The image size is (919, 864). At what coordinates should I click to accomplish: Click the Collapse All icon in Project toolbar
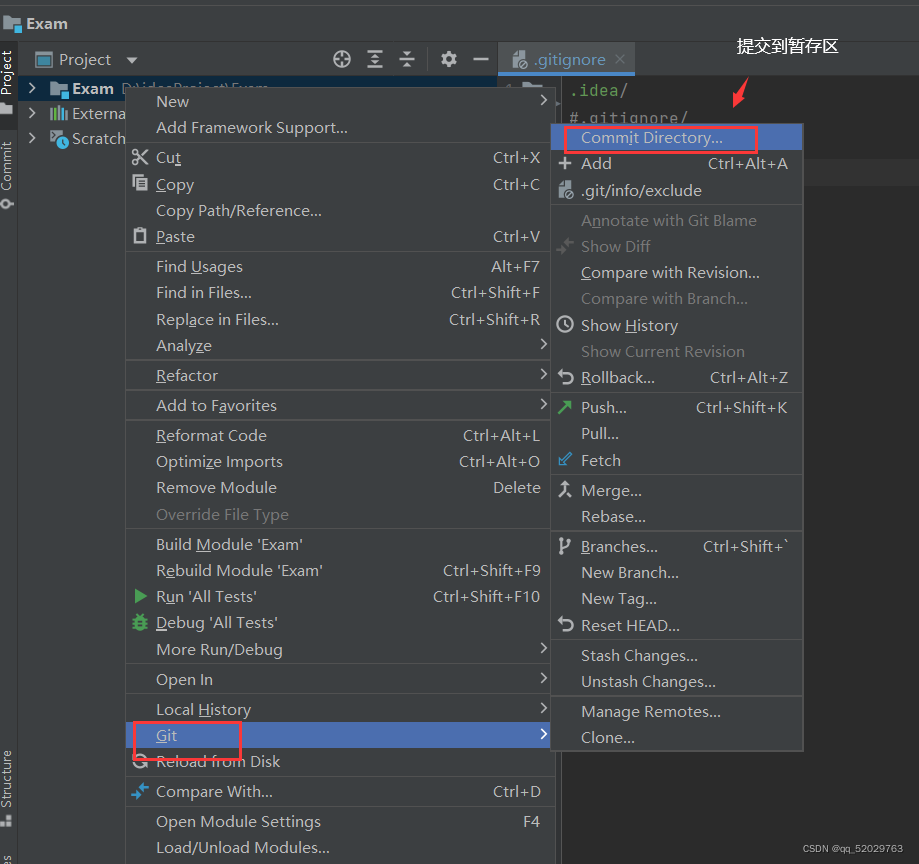pyautogui.click(x=407, y=59)
